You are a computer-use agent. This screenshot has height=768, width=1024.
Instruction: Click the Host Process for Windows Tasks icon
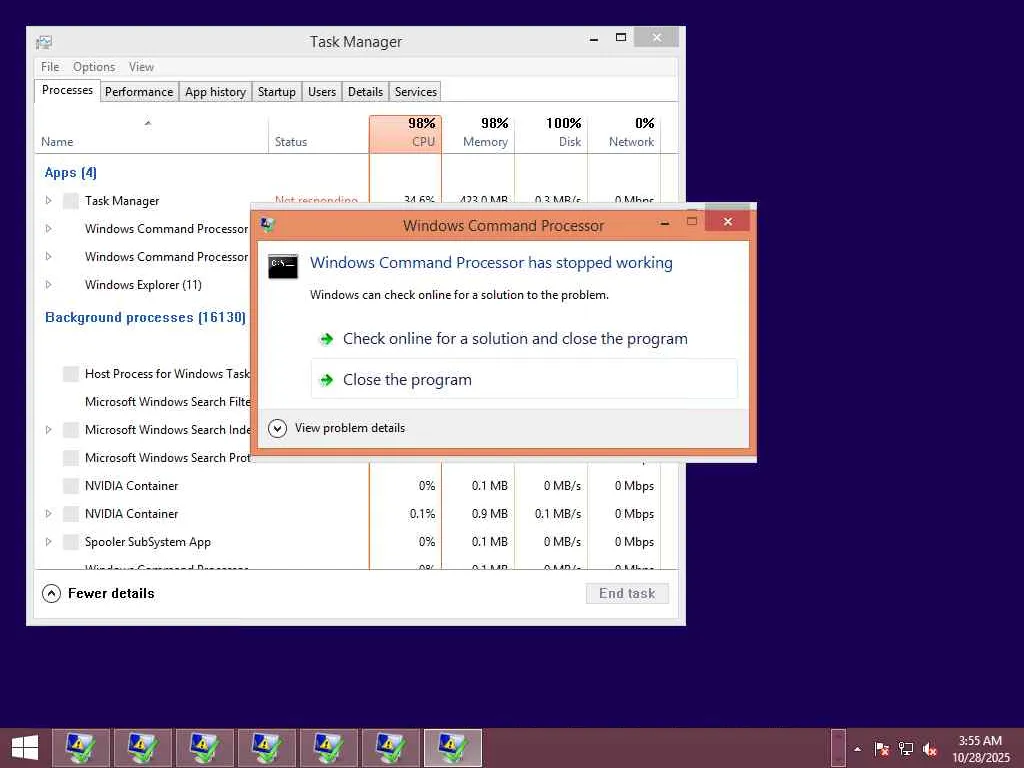click(71, 374)
